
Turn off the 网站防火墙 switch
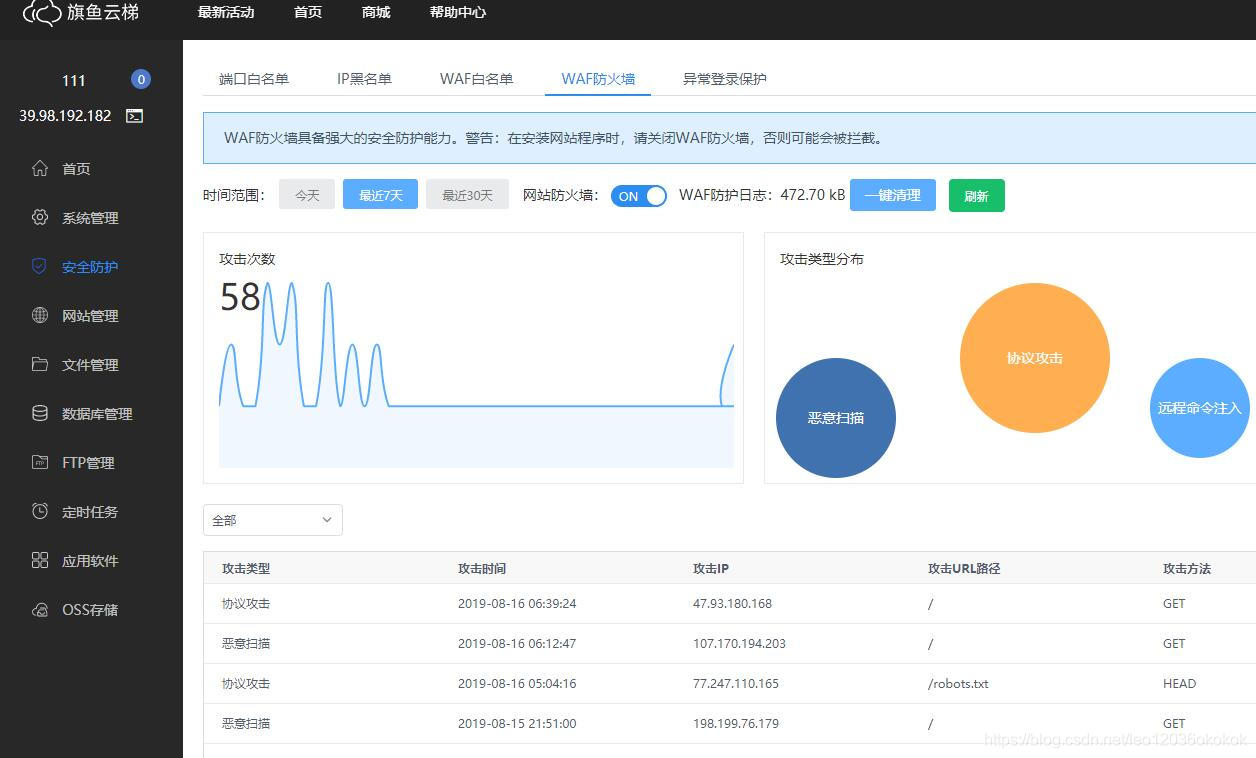(x=639, y=196)
